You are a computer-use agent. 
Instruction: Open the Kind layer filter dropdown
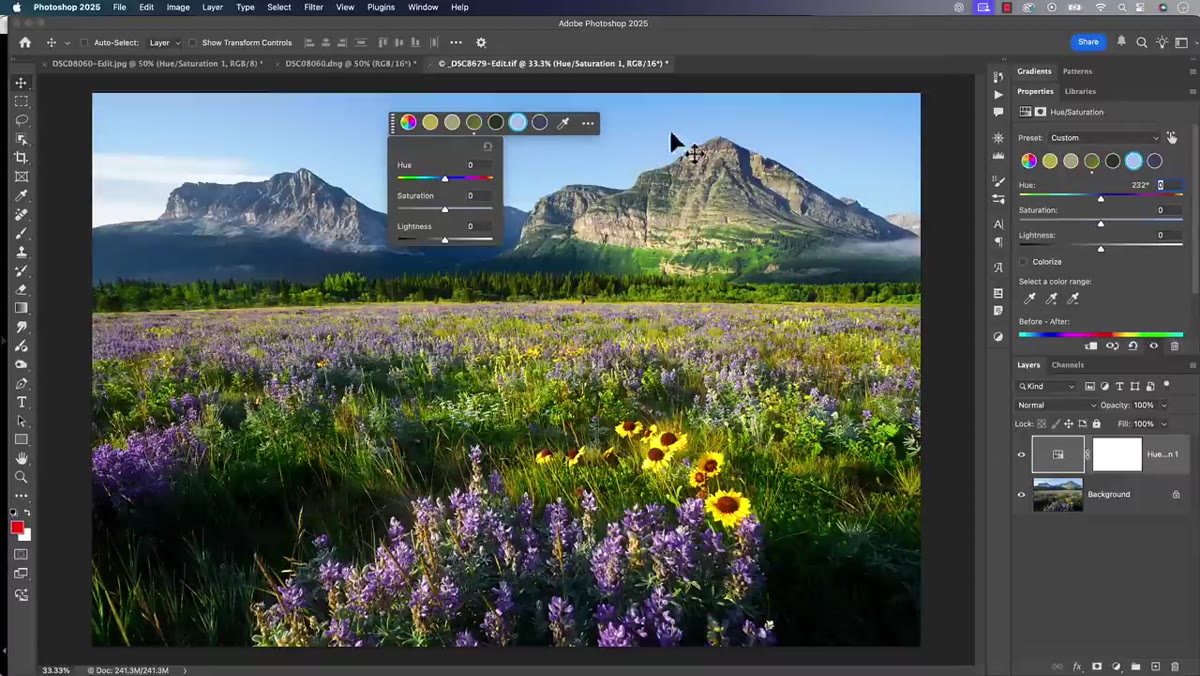point(1047,386)
